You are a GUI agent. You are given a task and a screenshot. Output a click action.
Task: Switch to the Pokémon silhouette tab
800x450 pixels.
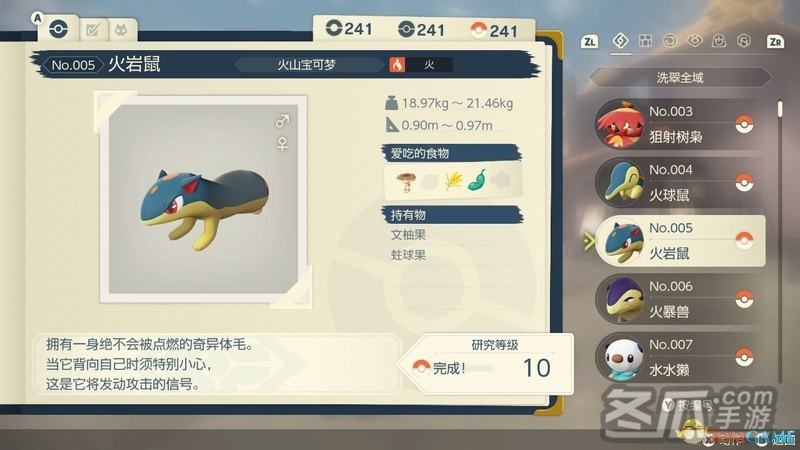coord(121,30)
